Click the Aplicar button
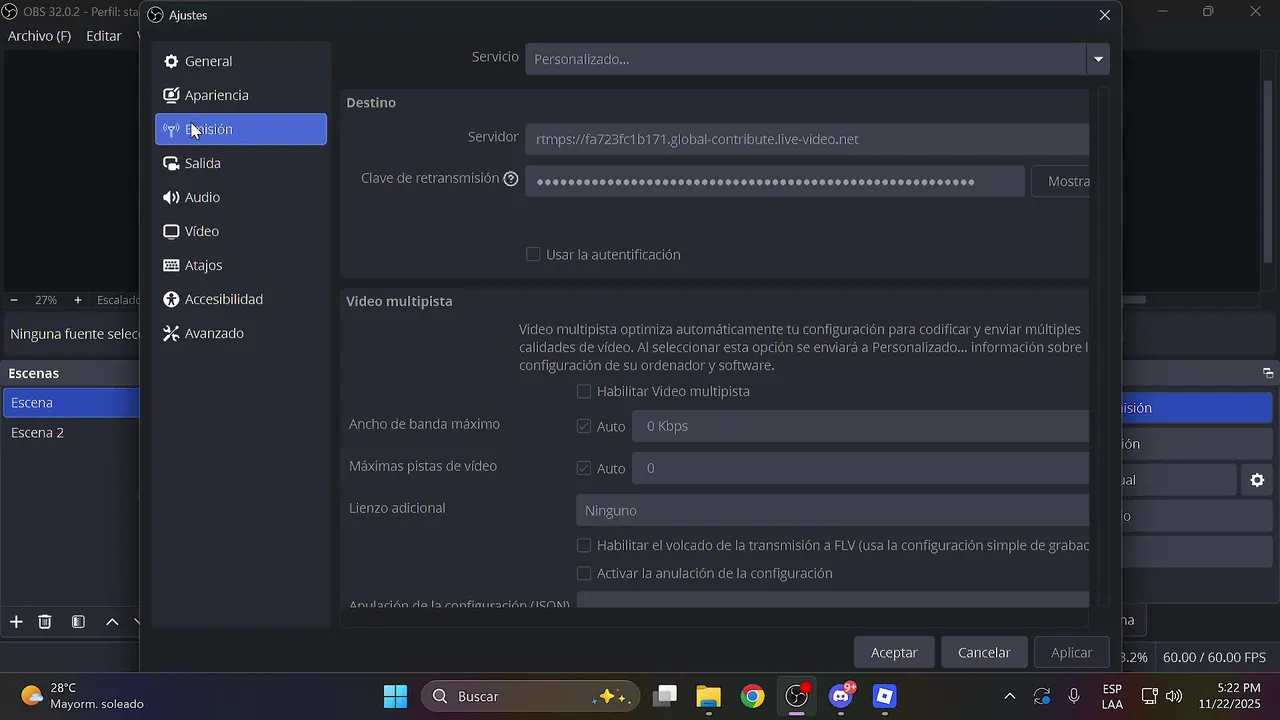 click(1071, 652)
